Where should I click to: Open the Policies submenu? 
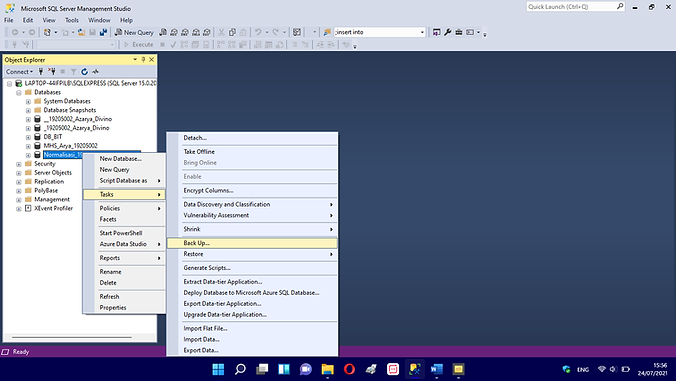coord(124,208)
